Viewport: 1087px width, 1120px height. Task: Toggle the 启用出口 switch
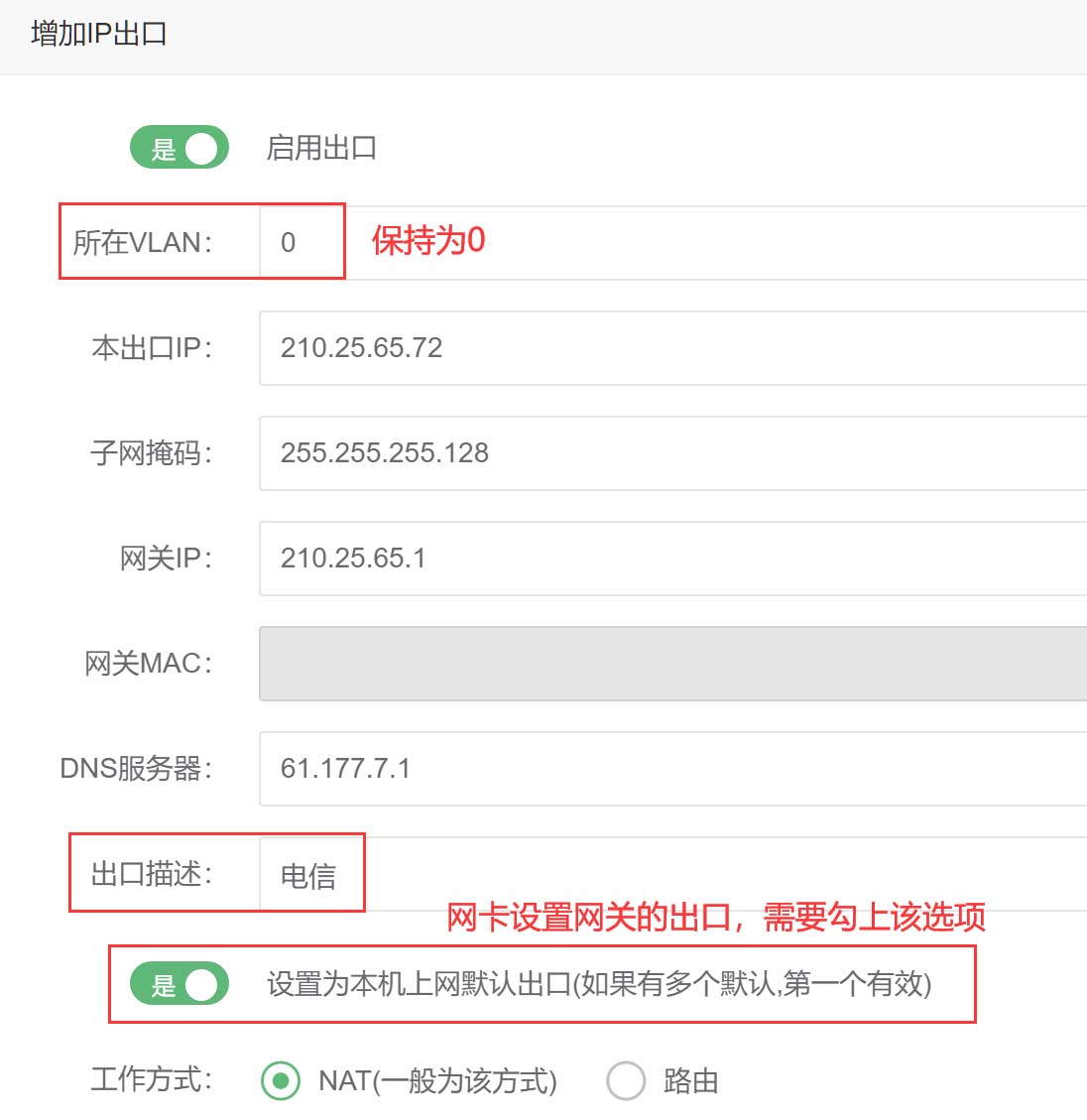pyautogui.click(x=180, y=148)
